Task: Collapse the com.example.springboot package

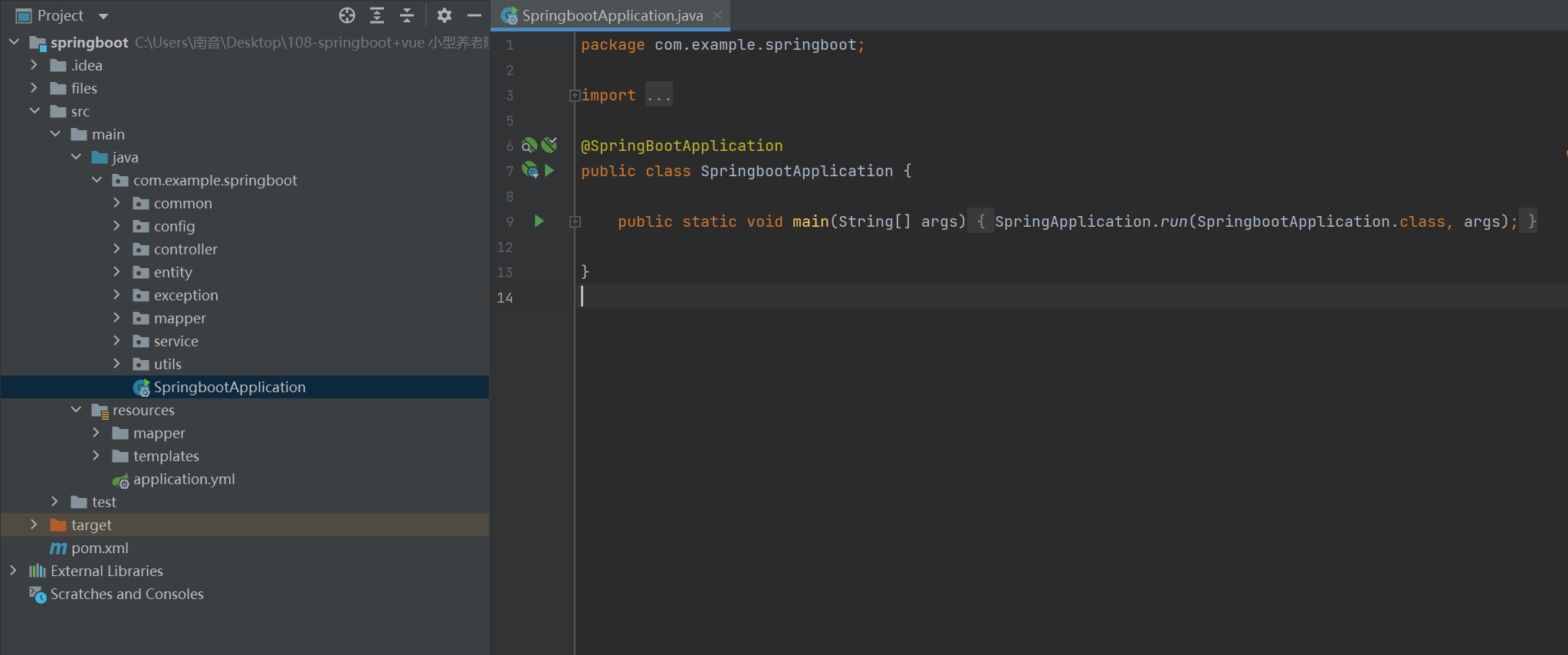Action: pyautogui.click(x=97, y=180)
